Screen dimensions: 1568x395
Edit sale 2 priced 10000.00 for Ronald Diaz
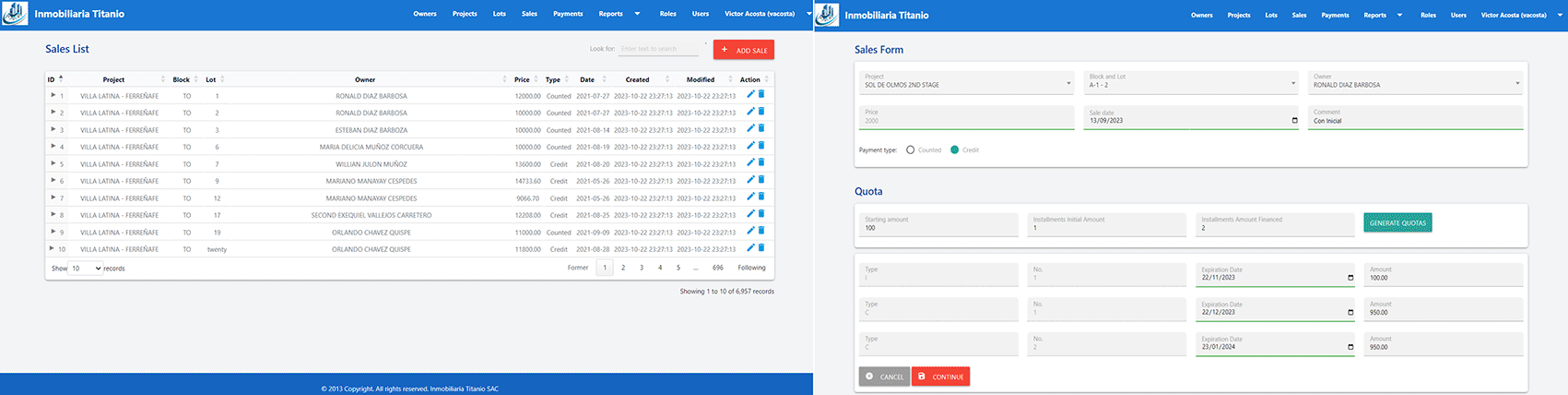750,112
